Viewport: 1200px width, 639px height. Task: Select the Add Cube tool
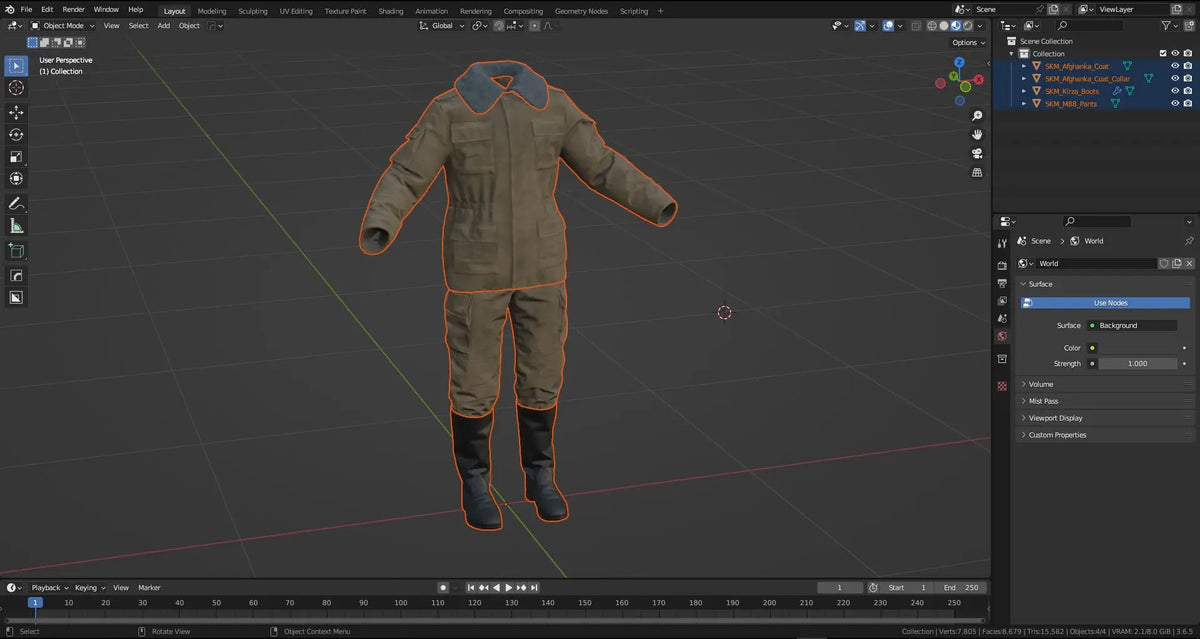point(16,251)
